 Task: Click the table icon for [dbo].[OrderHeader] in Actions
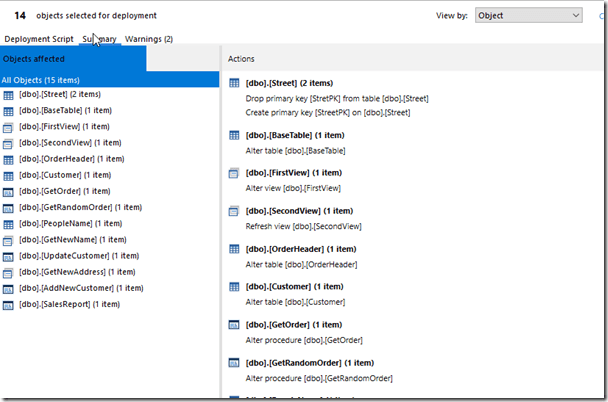[x=235, y=249]
